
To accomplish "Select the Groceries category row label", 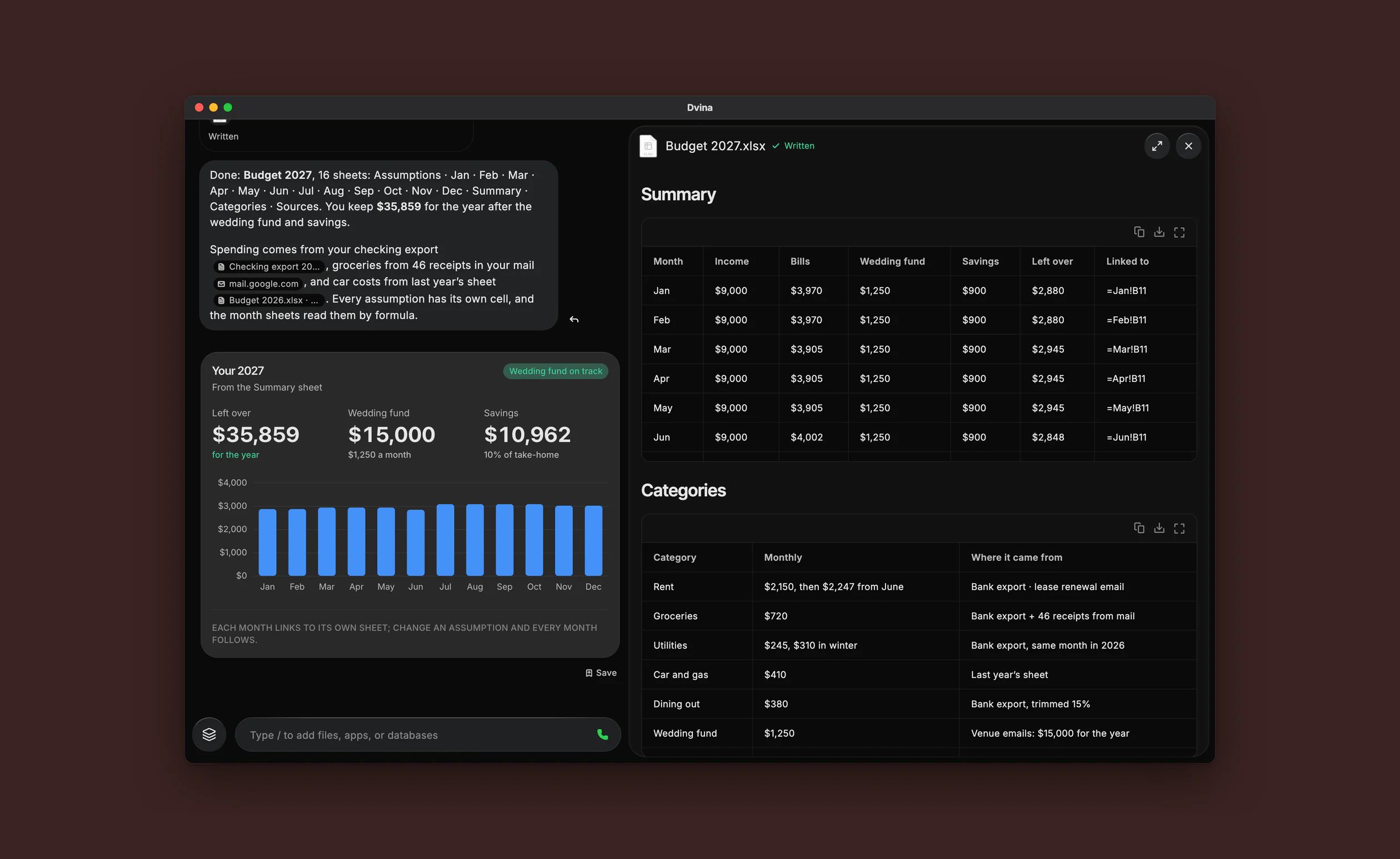I will 675,616.
